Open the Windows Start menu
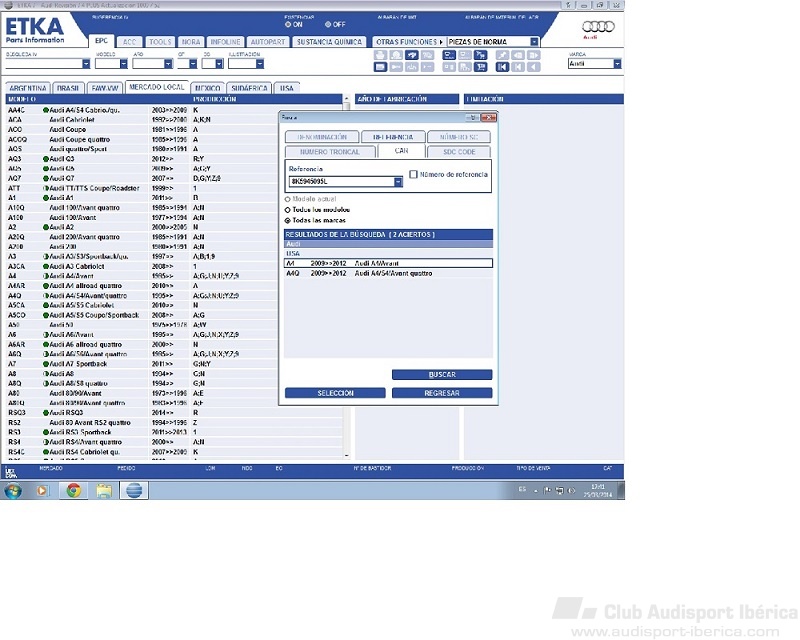 (x=13, y=490)
